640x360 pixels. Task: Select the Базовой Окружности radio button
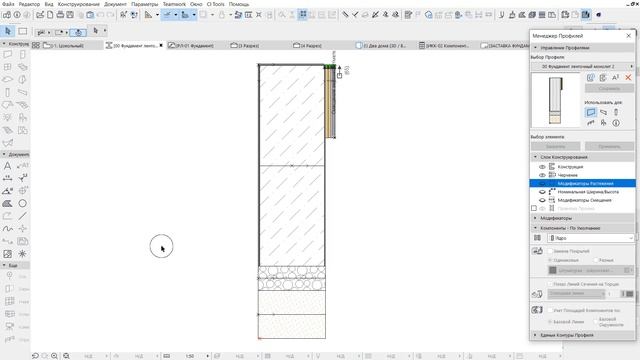pyautogui.click(x=596, y=322)
